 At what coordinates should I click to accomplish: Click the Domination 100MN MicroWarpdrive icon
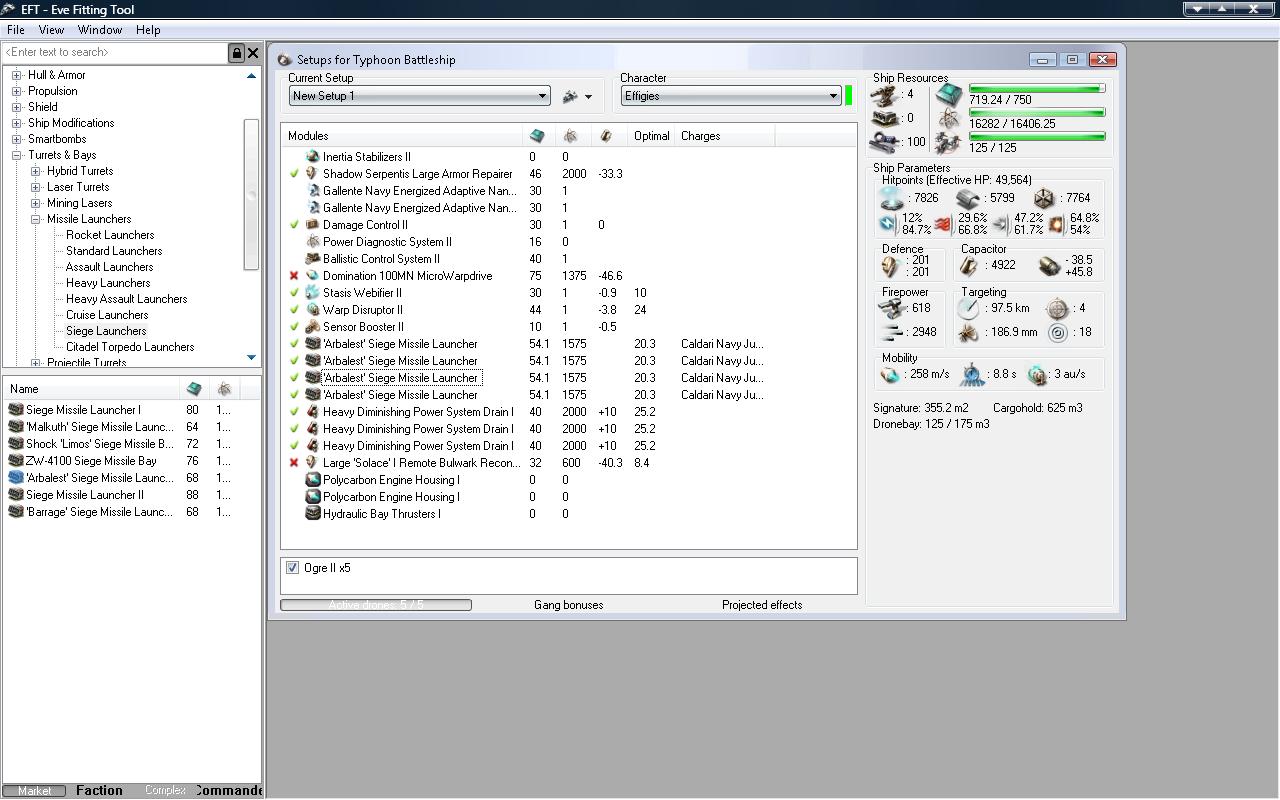pyautogui.click(x=312, y=276)
